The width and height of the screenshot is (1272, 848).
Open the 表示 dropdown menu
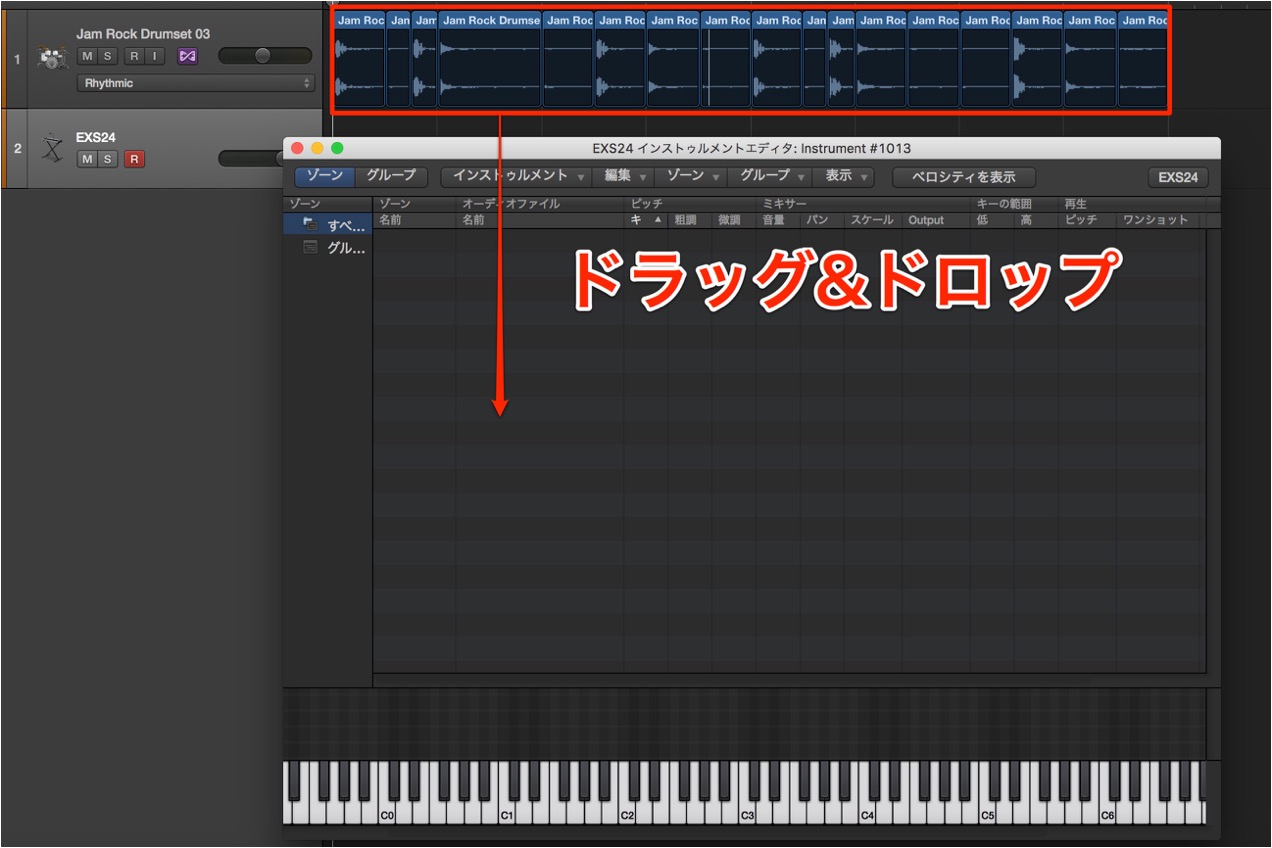[844, 177]
